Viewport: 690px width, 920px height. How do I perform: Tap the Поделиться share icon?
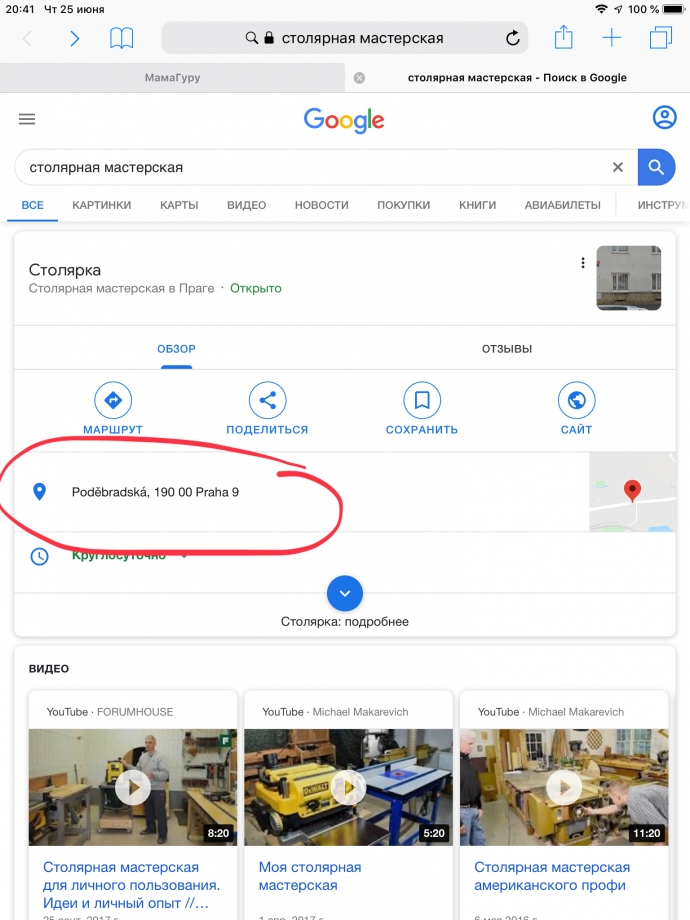[268, 400]
